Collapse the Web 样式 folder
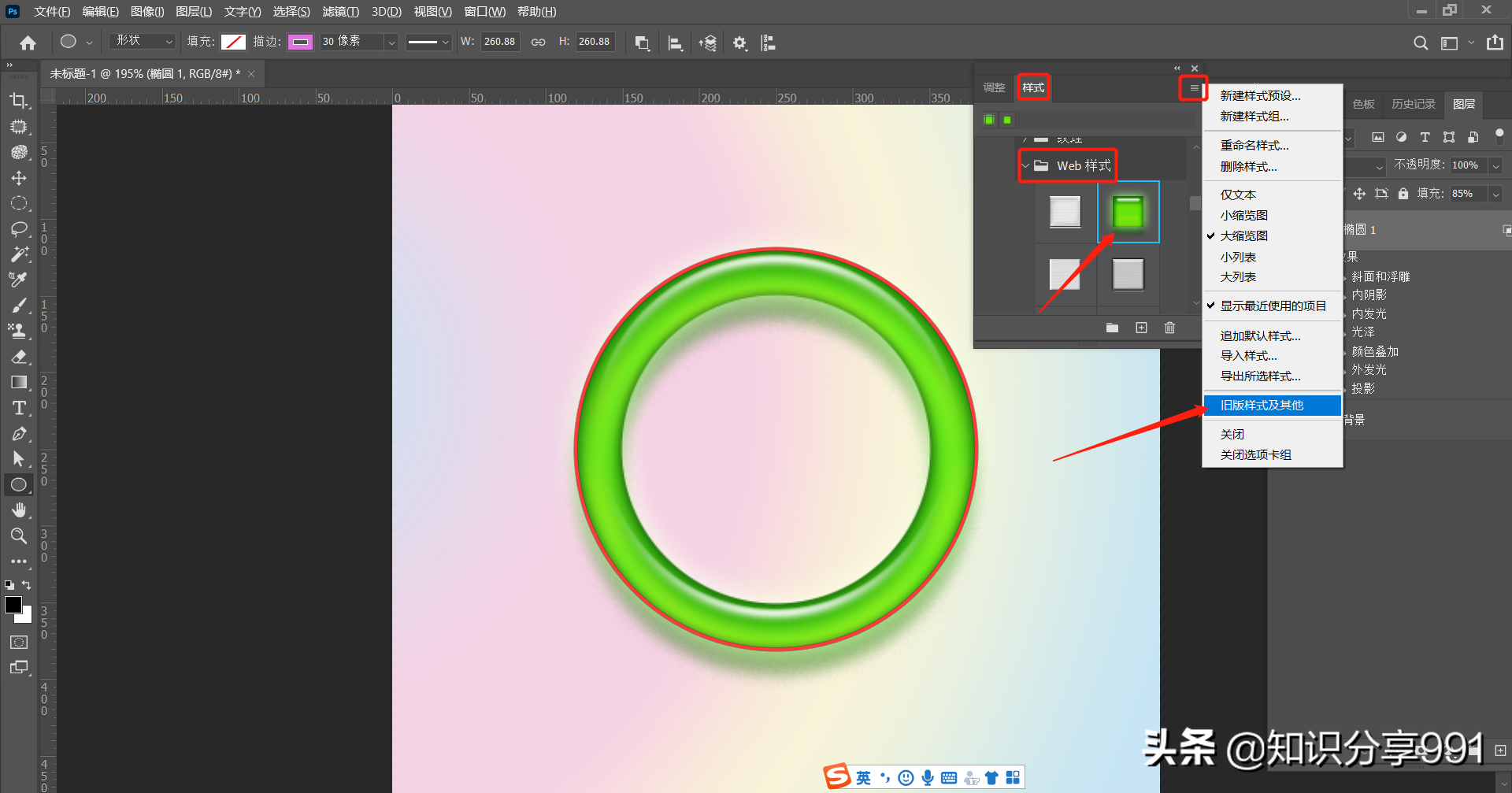The image size is (1512, 793). pyautogui.click(x=1025, y=166)
